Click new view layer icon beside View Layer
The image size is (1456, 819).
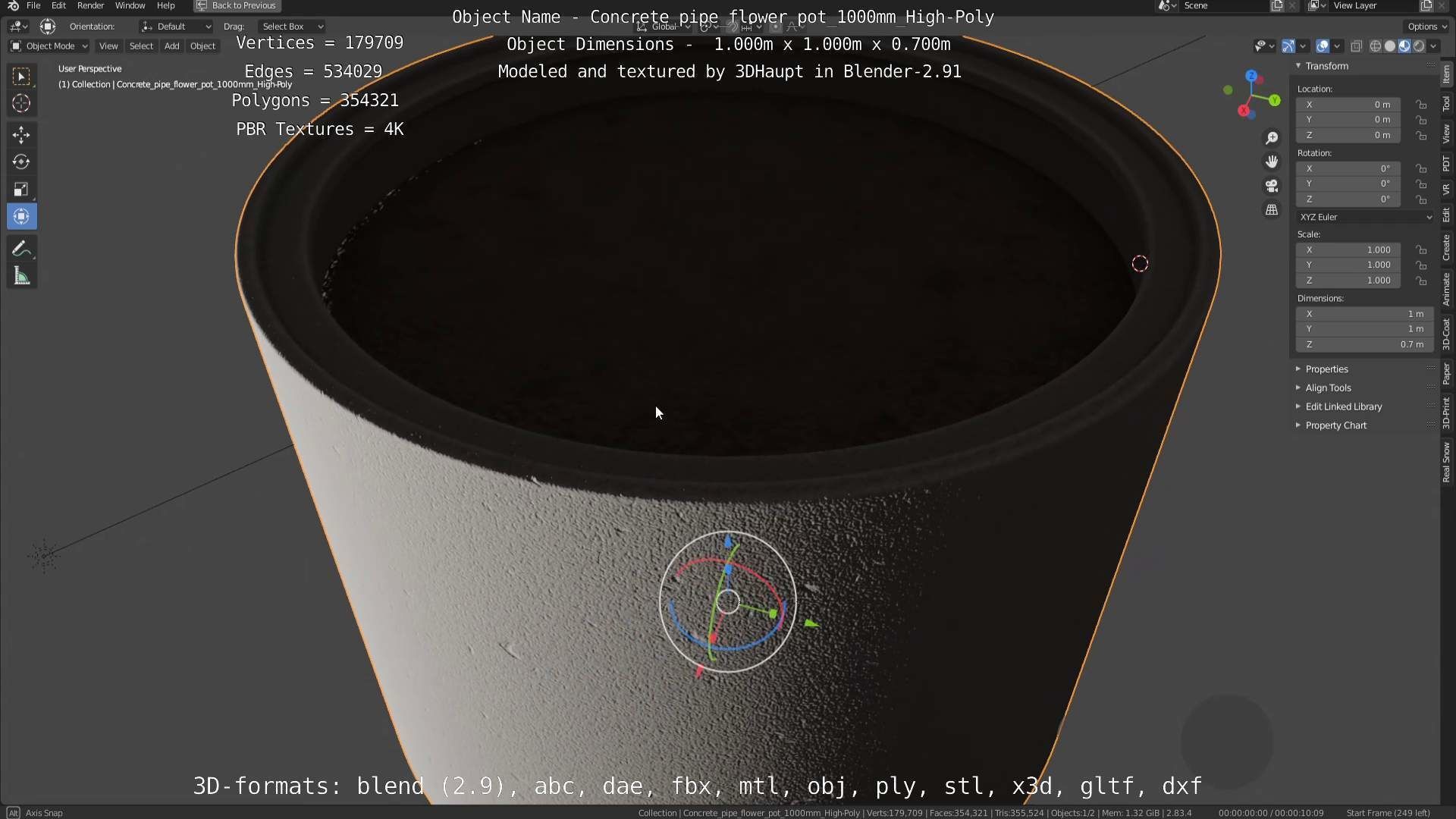[x=1426, y=5]
